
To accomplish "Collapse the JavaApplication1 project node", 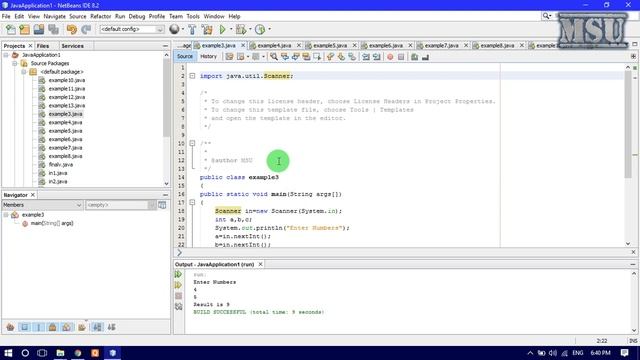I will 6,55.
